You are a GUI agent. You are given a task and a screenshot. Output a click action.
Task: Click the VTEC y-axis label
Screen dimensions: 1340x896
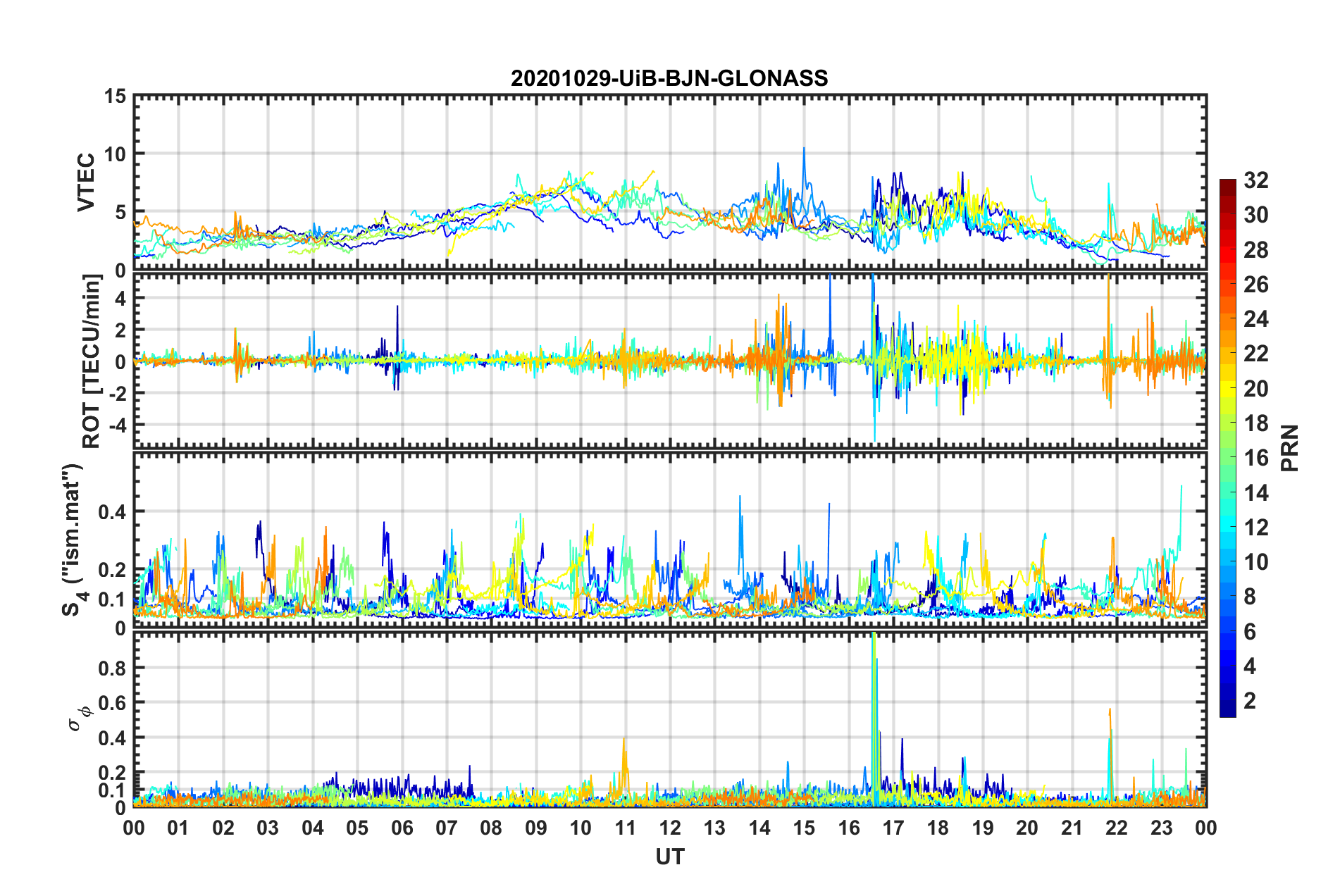86,182
